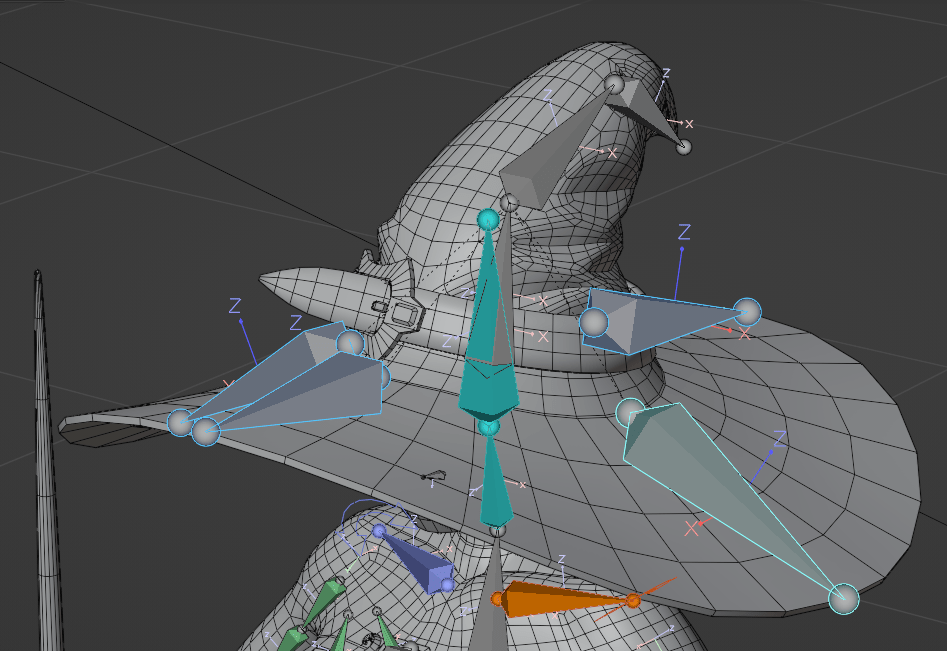Click the joint sphere at the hat tip end
Image resolution: width=947 pixels, height=651 pixels.
tap(684, 147)
